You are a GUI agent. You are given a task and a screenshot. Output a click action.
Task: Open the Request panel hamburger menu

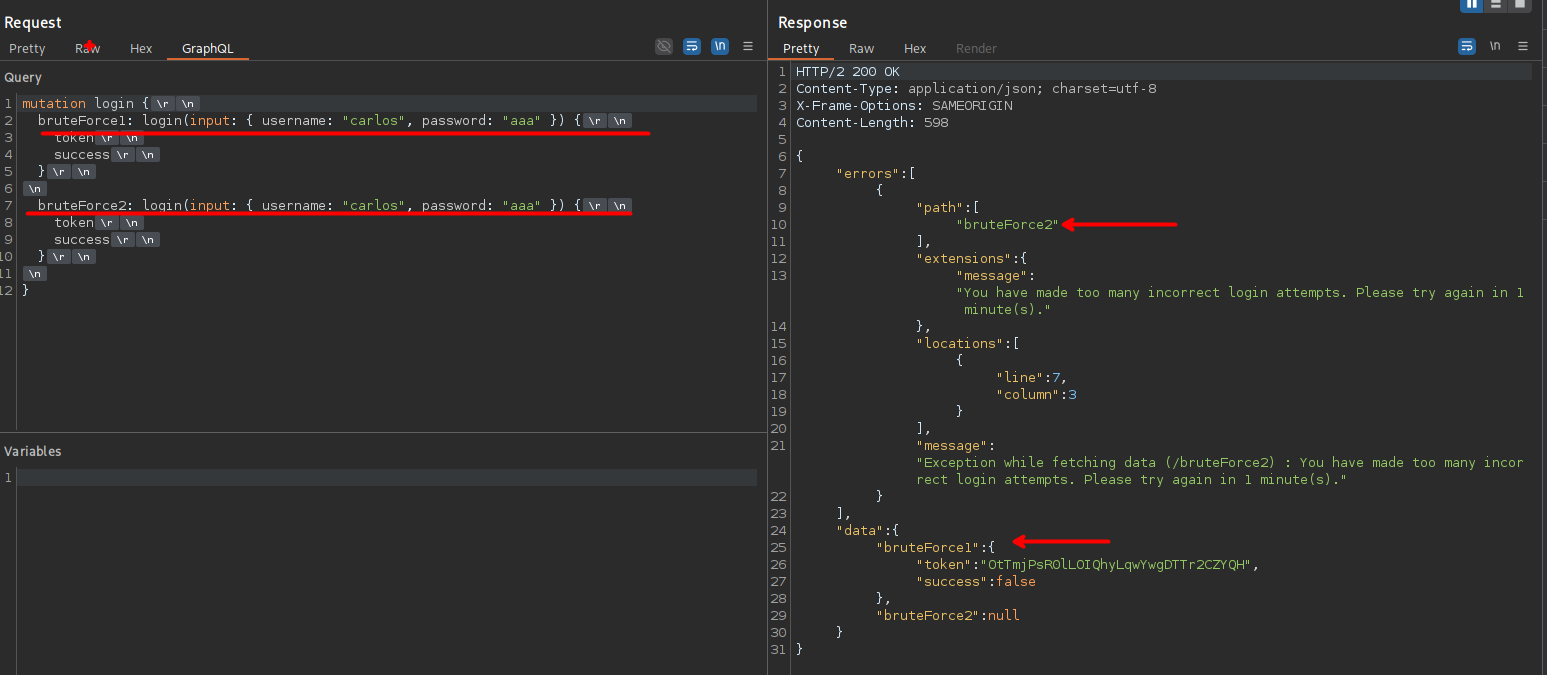click(748, 46)
